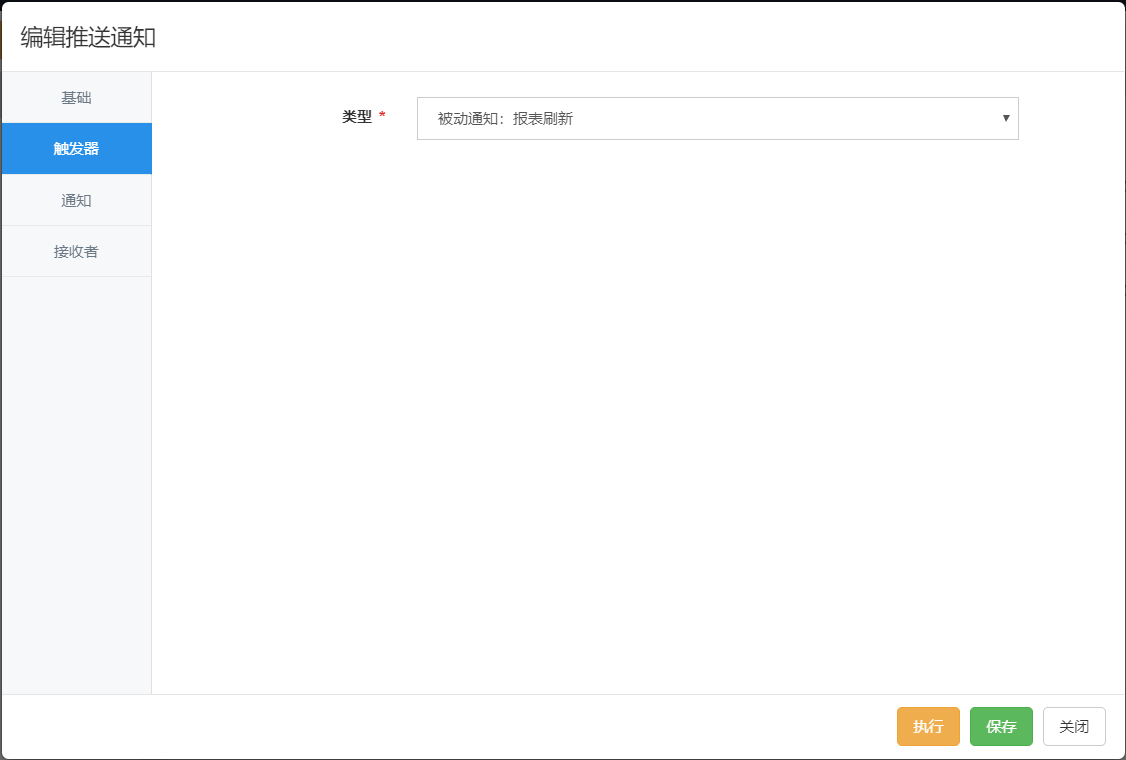1126x760 pixels.
Task: Click blank header space right of title
Action: point(640,38)
